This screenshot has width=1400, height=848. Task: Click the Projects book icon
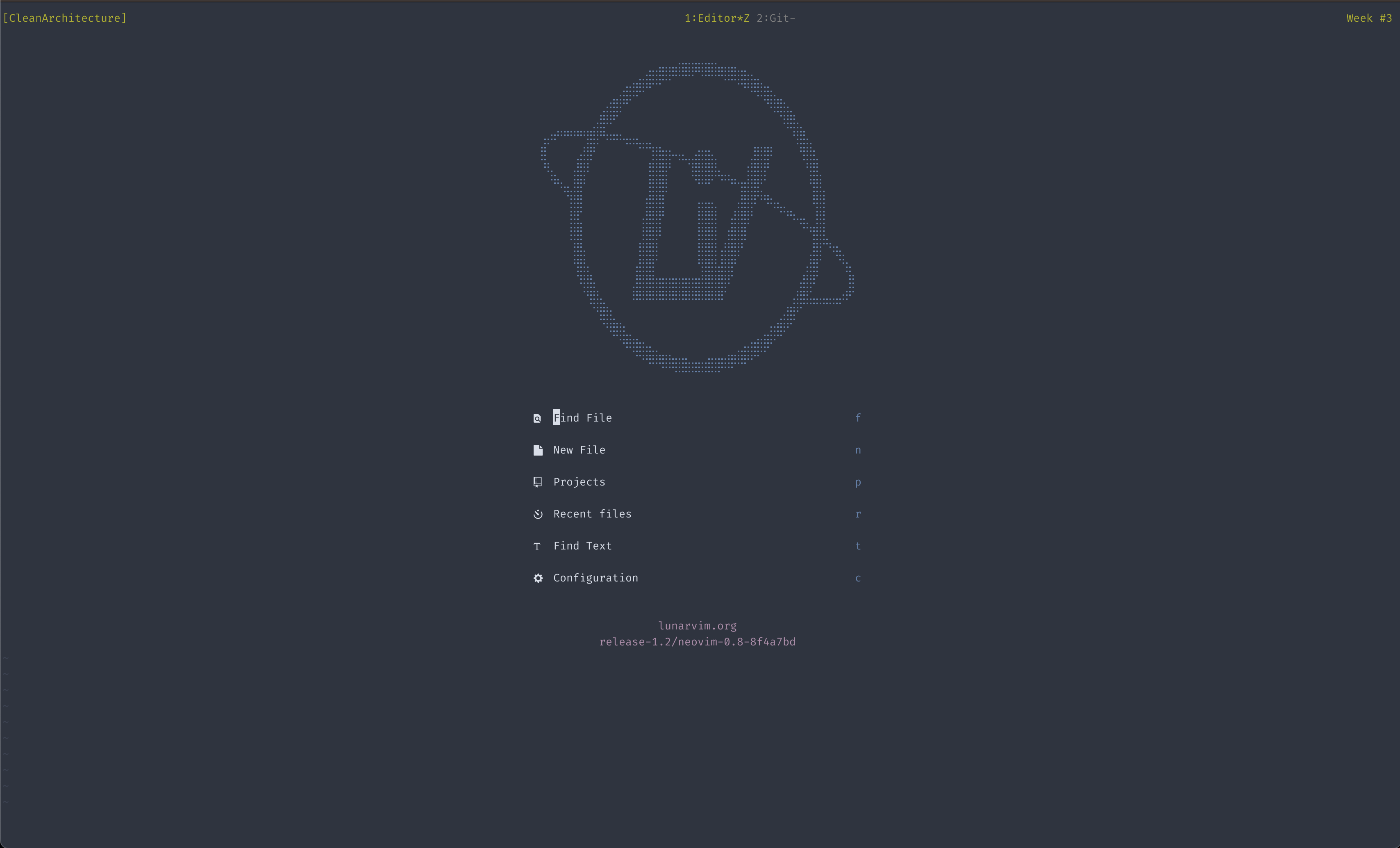(538, 482)
